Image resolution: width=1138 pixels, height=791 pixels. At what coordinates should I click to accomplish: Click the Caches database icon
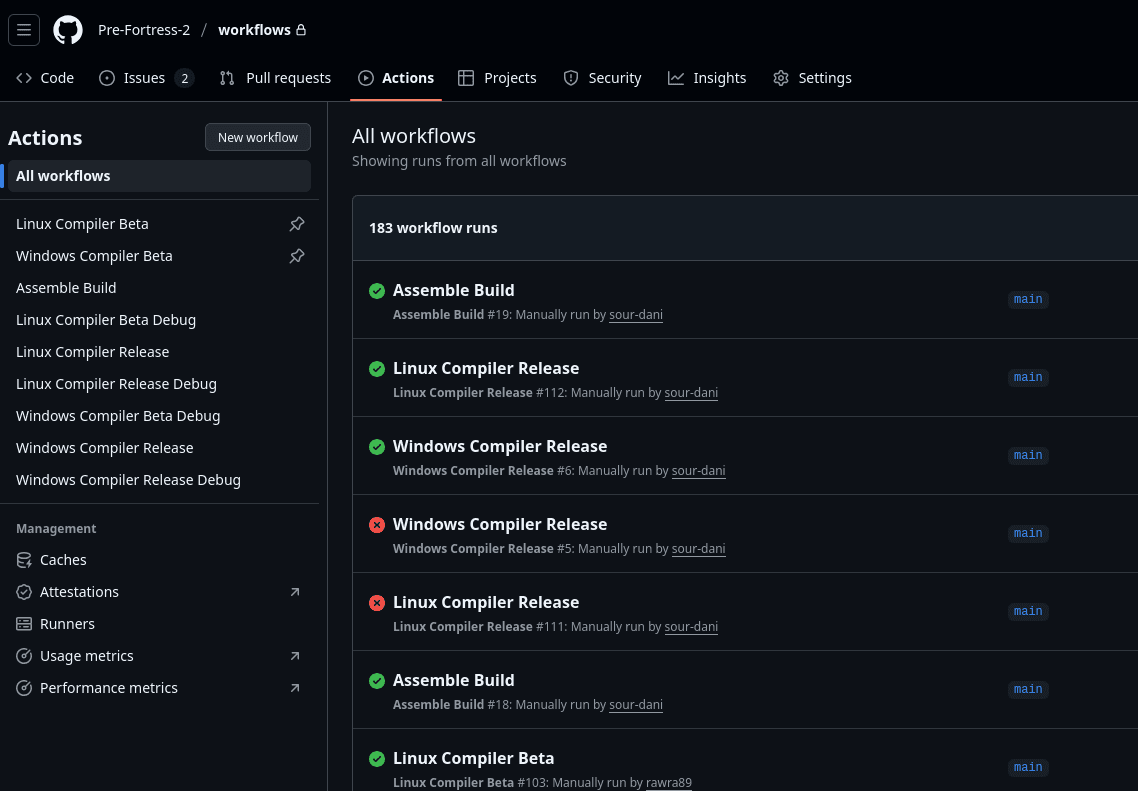pos(24,560)
